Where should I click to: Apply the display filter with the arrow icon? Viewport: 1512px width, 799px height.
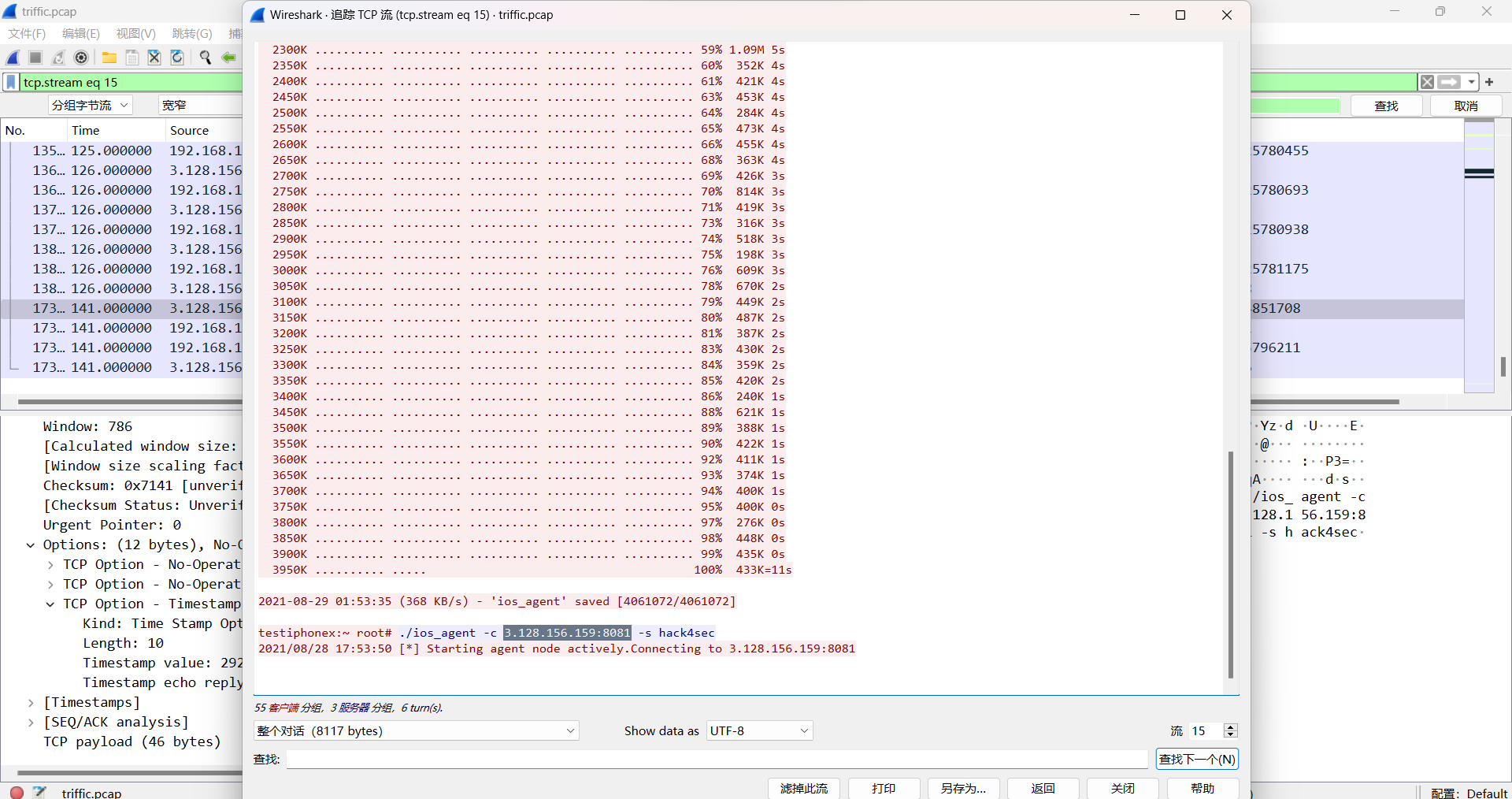(x=1449, y=82)
